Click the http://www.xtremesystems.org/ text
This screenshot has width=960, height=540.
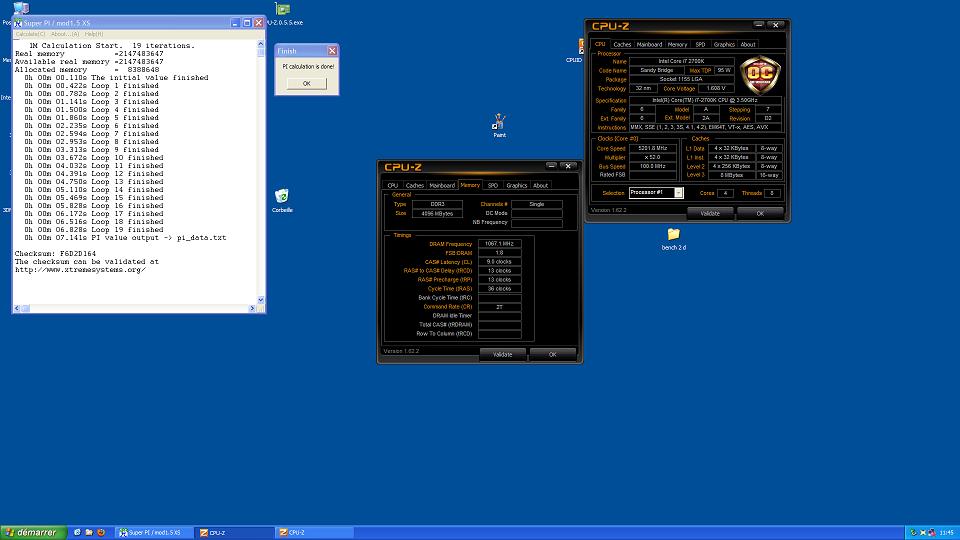pos(80,269)
